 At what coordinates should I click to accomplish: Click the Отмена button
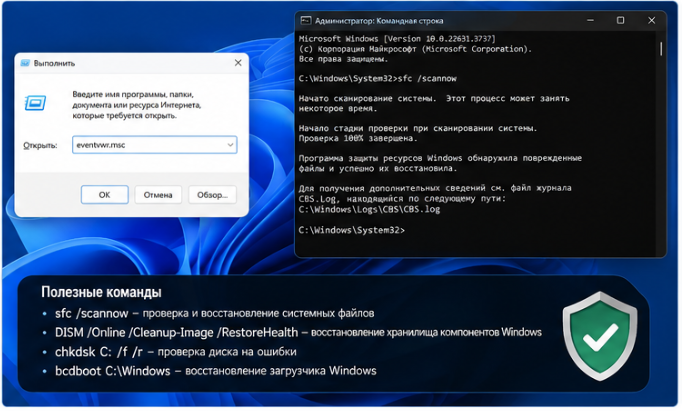point(158,195)
